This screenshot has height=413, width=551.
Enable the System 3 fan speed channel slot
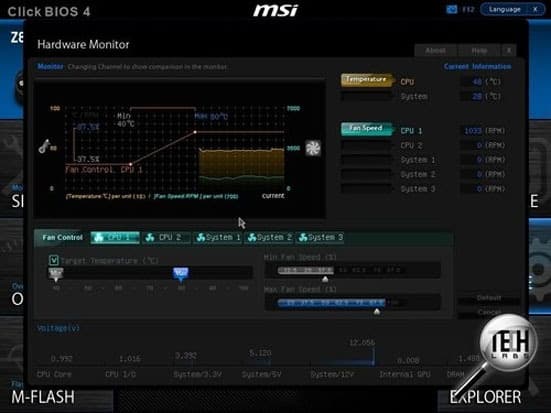[x=366, y=188]
